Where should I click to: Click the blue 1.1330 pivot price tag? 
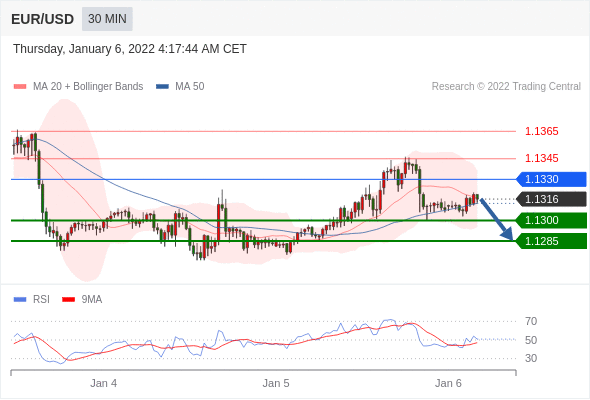click(x=551, y=179)
